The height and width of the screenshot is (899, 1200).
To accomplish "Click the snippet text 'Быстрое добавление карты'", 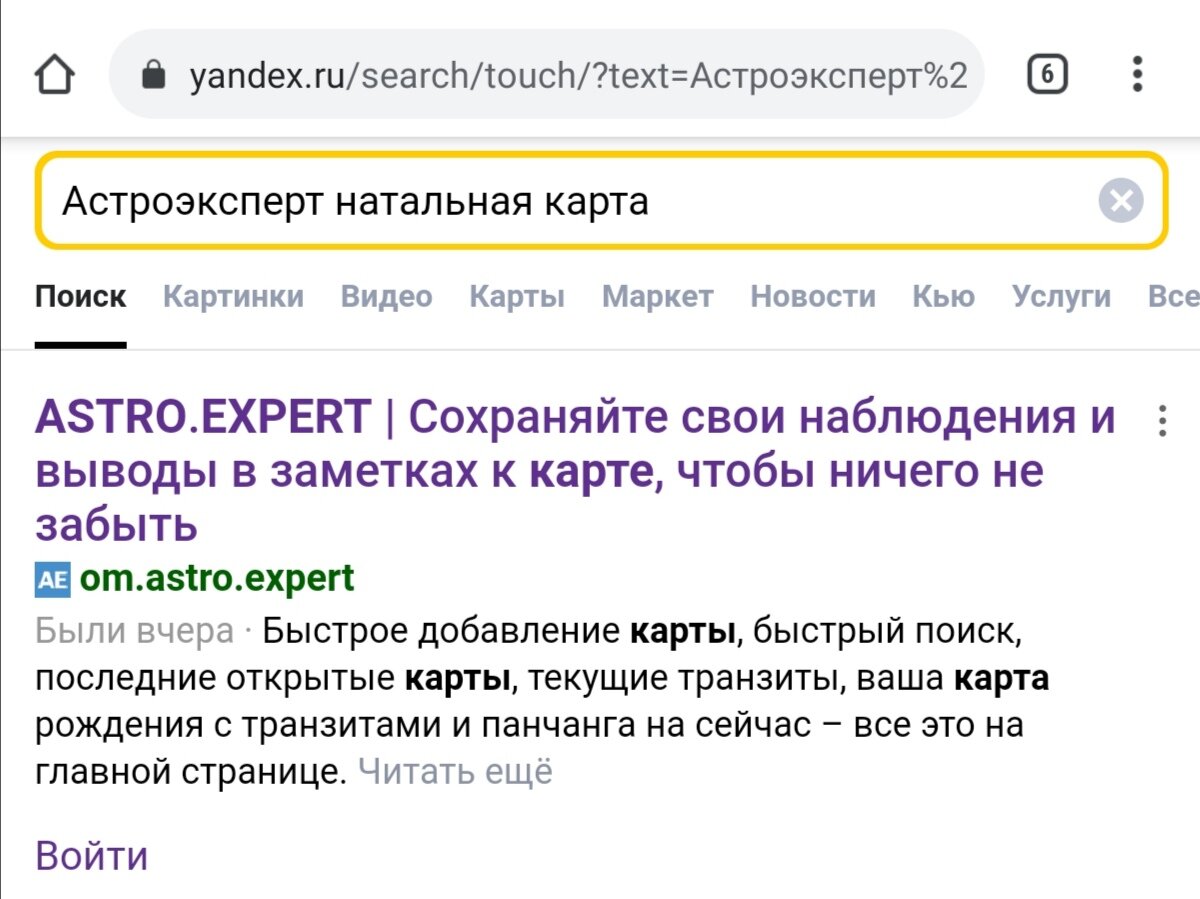I will tap(499, 632).
